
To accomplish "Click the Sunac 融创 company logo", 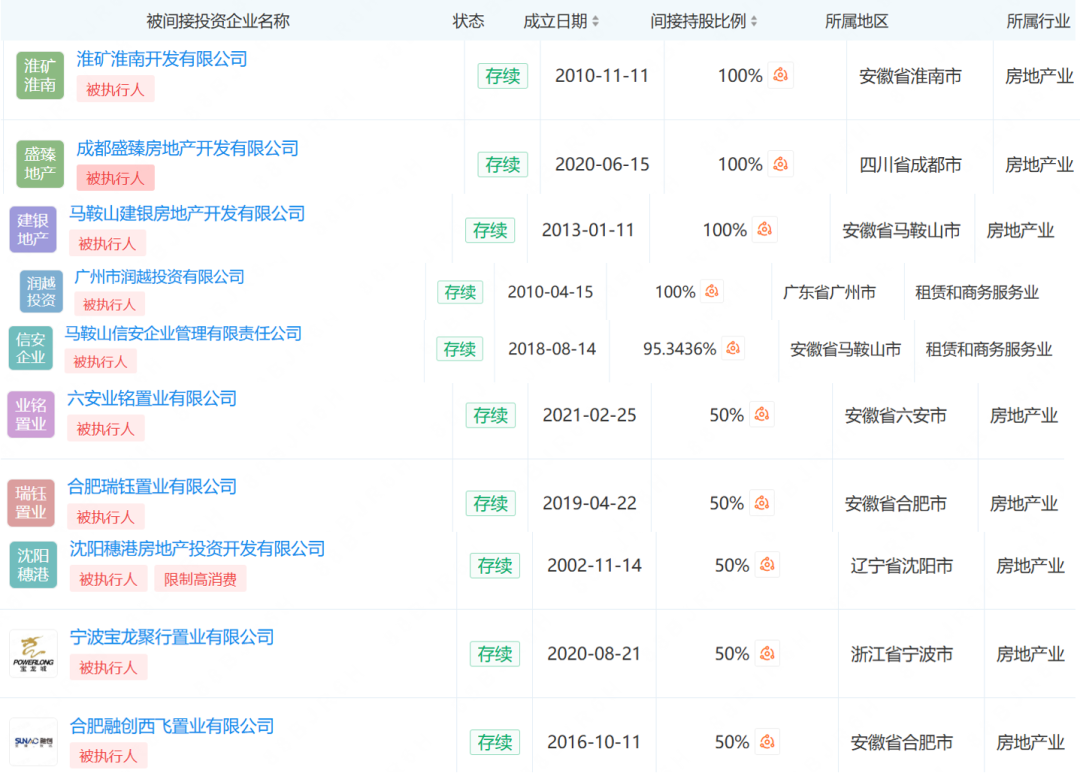I will (33, 742).
